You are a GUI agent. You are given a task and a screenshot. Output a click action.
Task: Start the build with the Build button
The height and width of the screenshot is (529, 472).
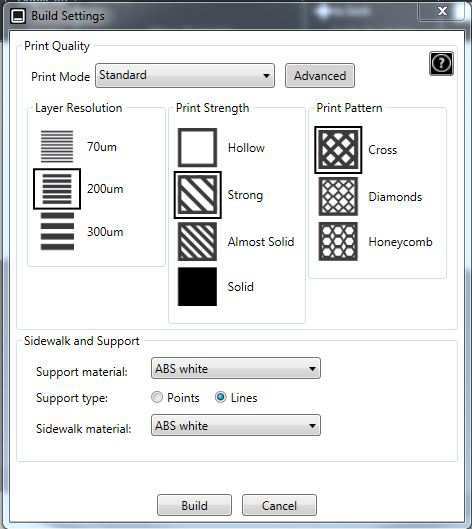point(194,505)
